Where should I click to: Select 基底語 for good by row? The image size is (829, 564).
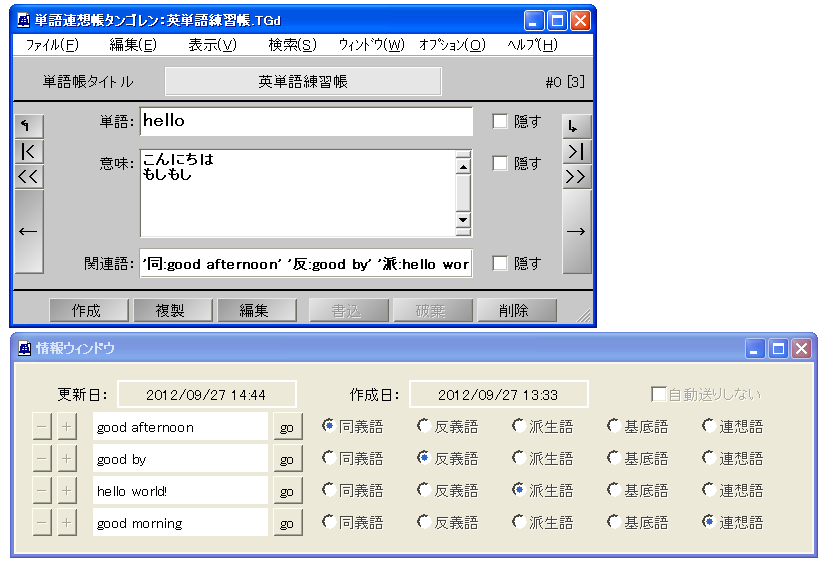(614, 458)
